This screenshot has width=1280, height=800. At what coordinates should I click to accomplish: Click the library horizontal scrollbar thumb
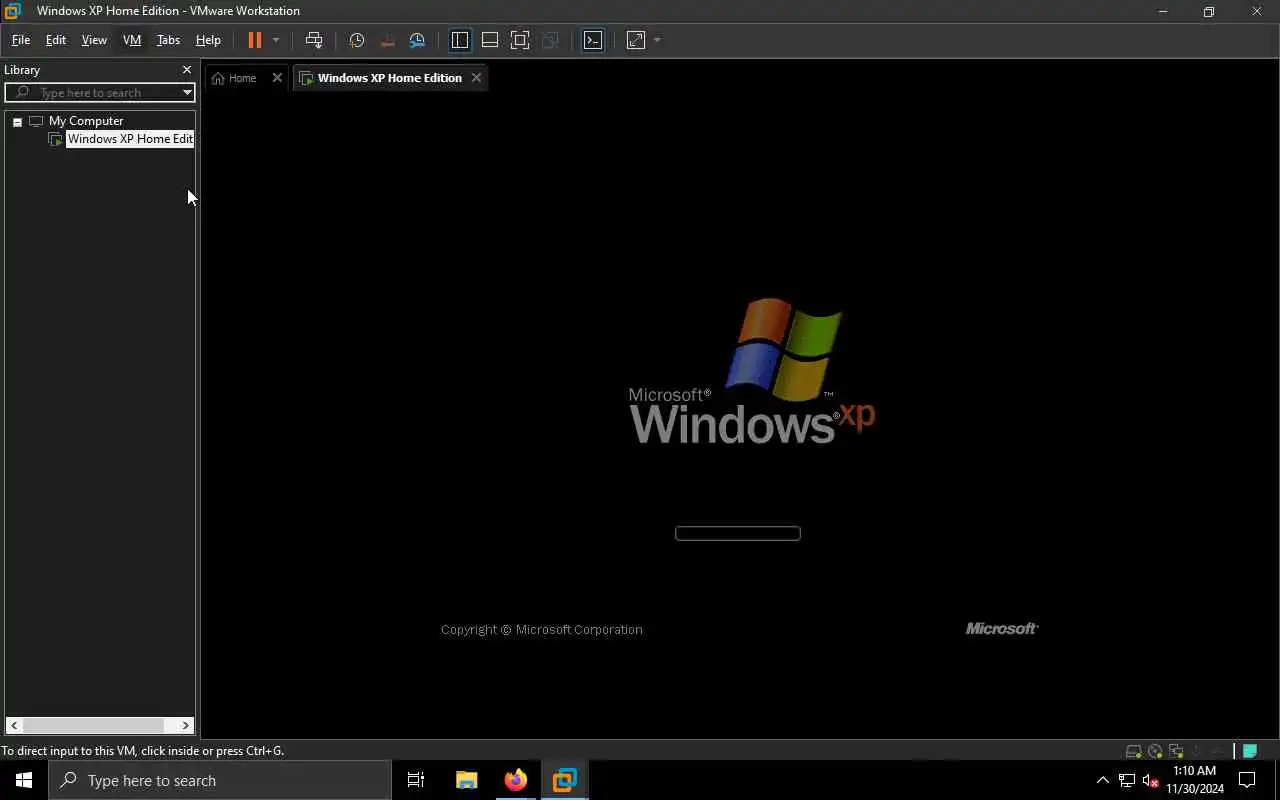tap(94, 725)
